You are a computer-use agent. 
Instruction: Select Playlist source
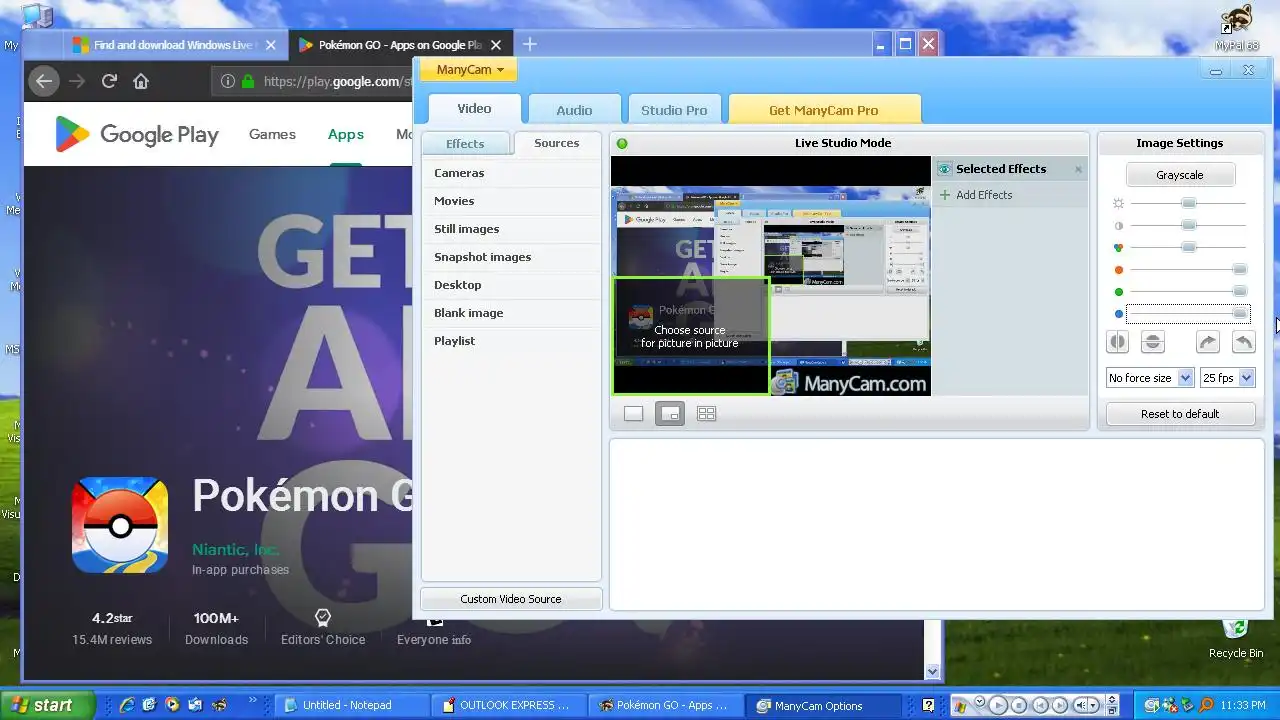(510, 341)
